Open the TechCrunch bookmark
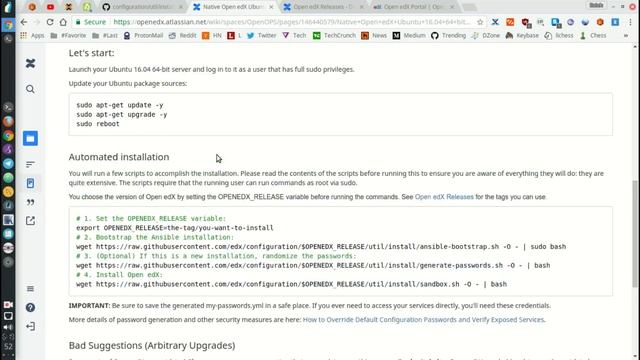640x360 pixels. click(x=334, y=36)
